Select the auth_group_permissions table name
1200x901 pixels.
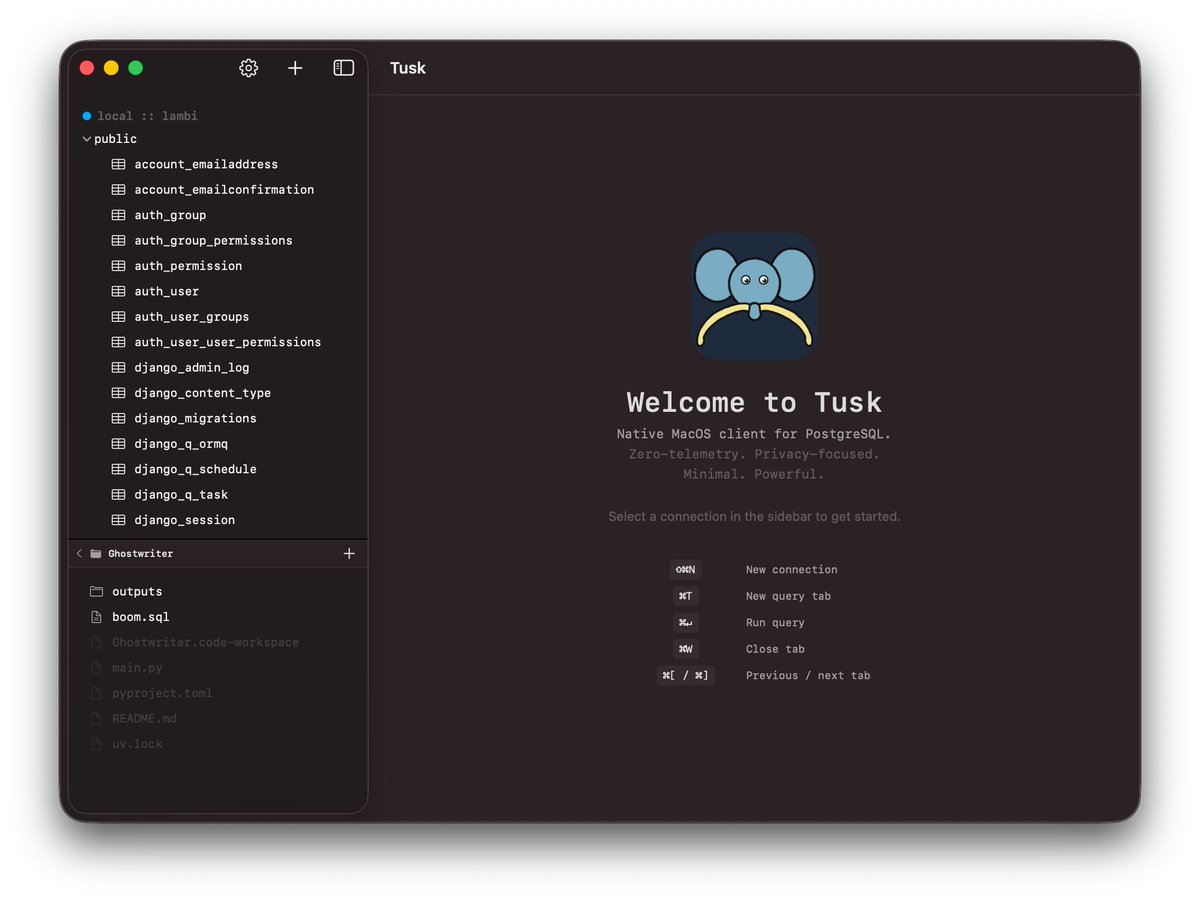[x=213, y=241]
